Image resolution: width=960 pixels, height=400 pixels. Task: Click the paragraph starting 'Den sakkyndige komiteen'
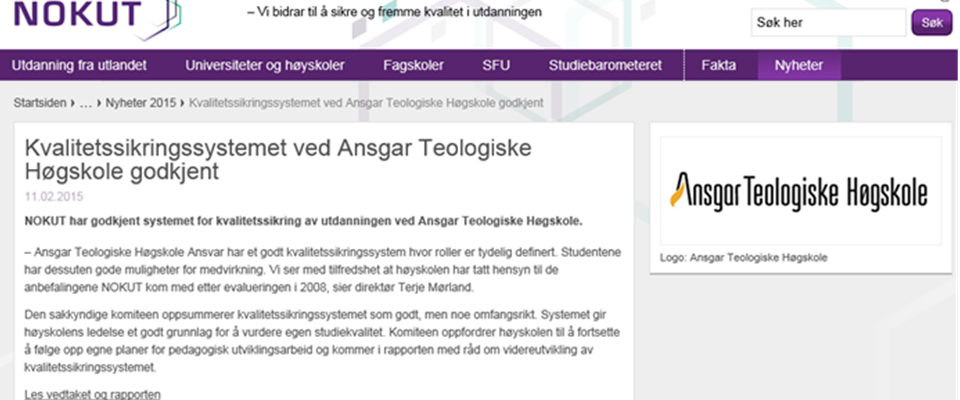(322, 341)
